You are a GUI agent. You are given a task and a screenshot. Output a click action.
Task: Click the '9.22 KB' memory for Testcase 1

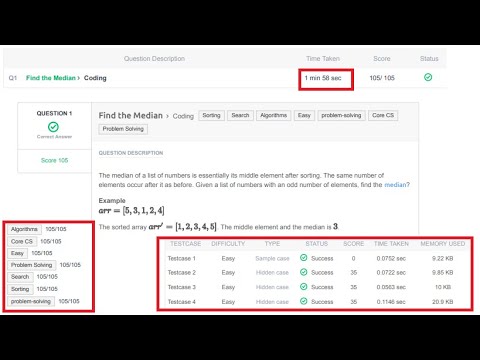(443, 258)
